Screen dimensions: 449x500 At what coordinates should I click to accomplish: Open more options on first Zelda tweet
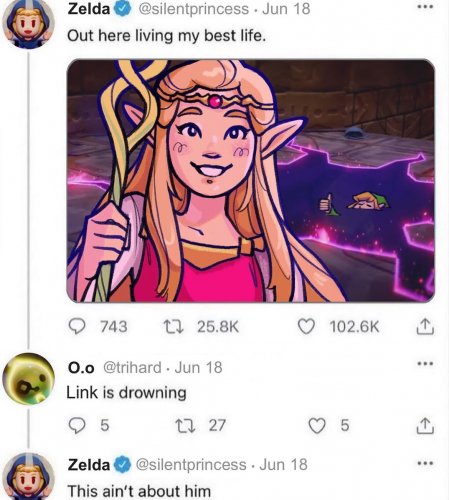pos(426,7)
